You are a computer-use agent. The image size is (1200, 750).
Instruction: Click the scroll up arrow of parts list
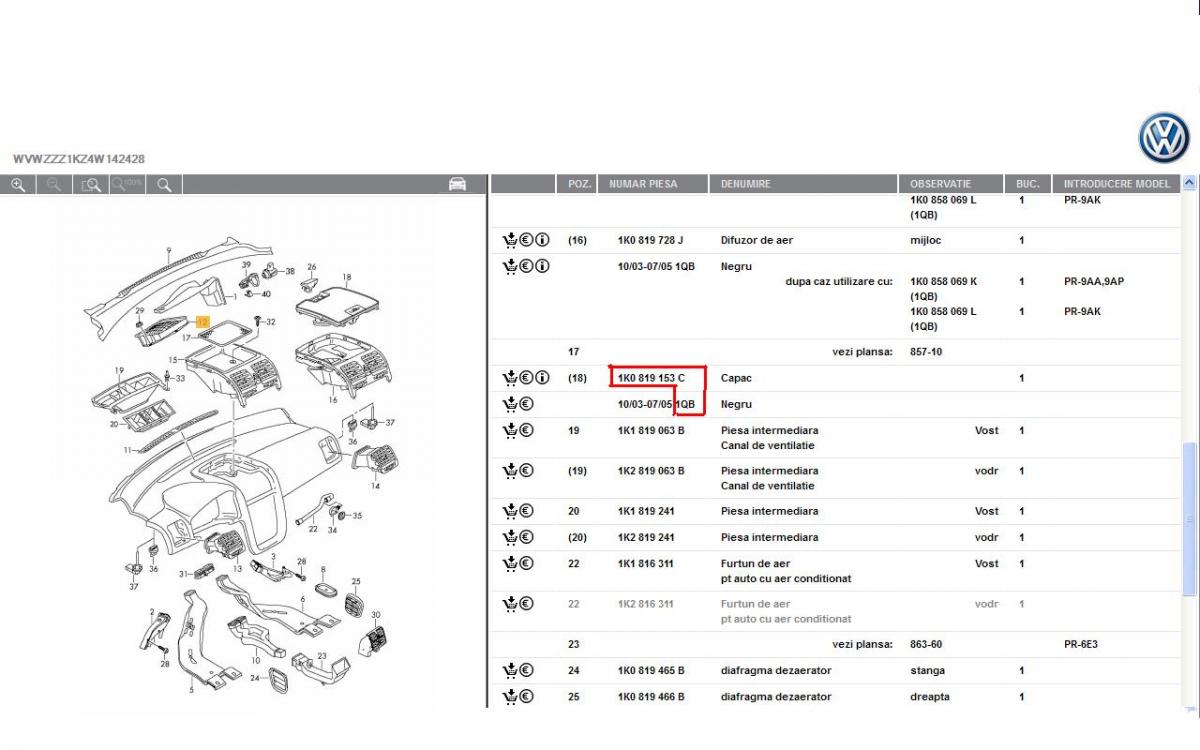coord(1189,184)
